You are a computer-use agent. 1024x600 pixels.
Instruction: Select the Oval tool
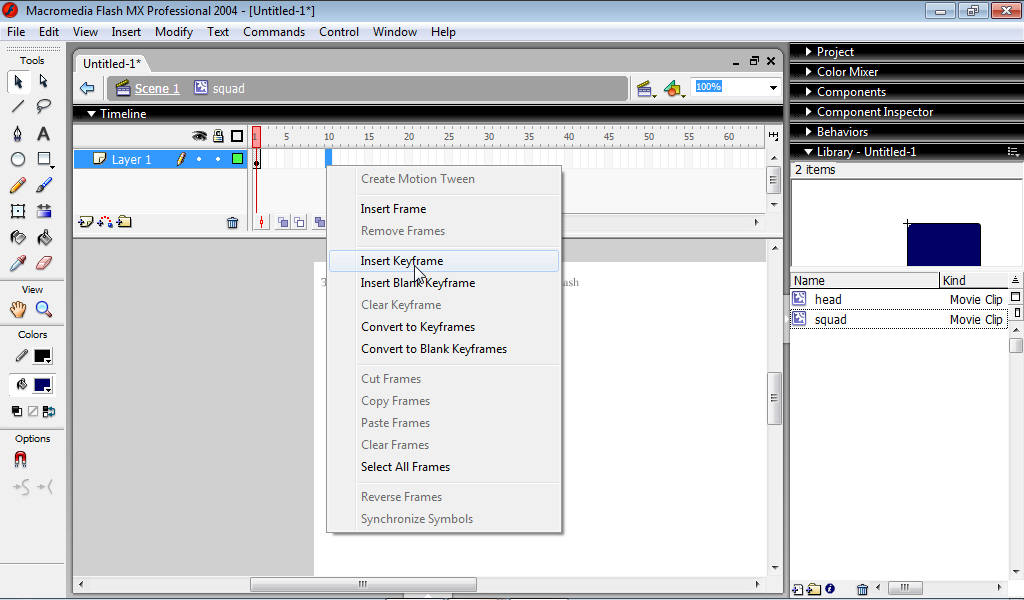18,159
